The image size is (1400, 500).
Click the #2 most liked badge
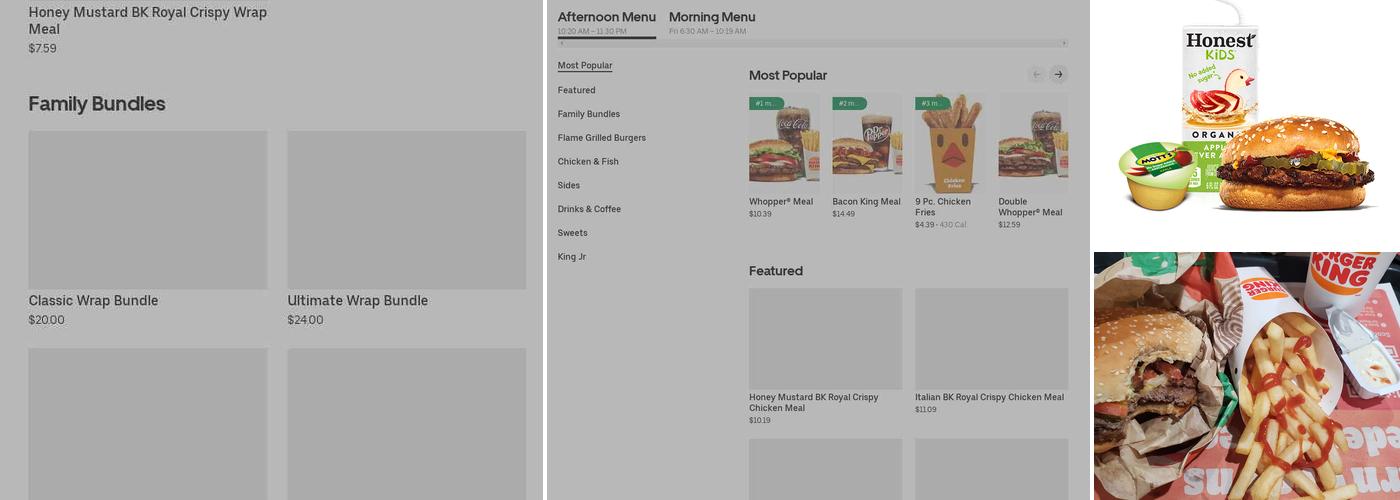click(849, 103)
